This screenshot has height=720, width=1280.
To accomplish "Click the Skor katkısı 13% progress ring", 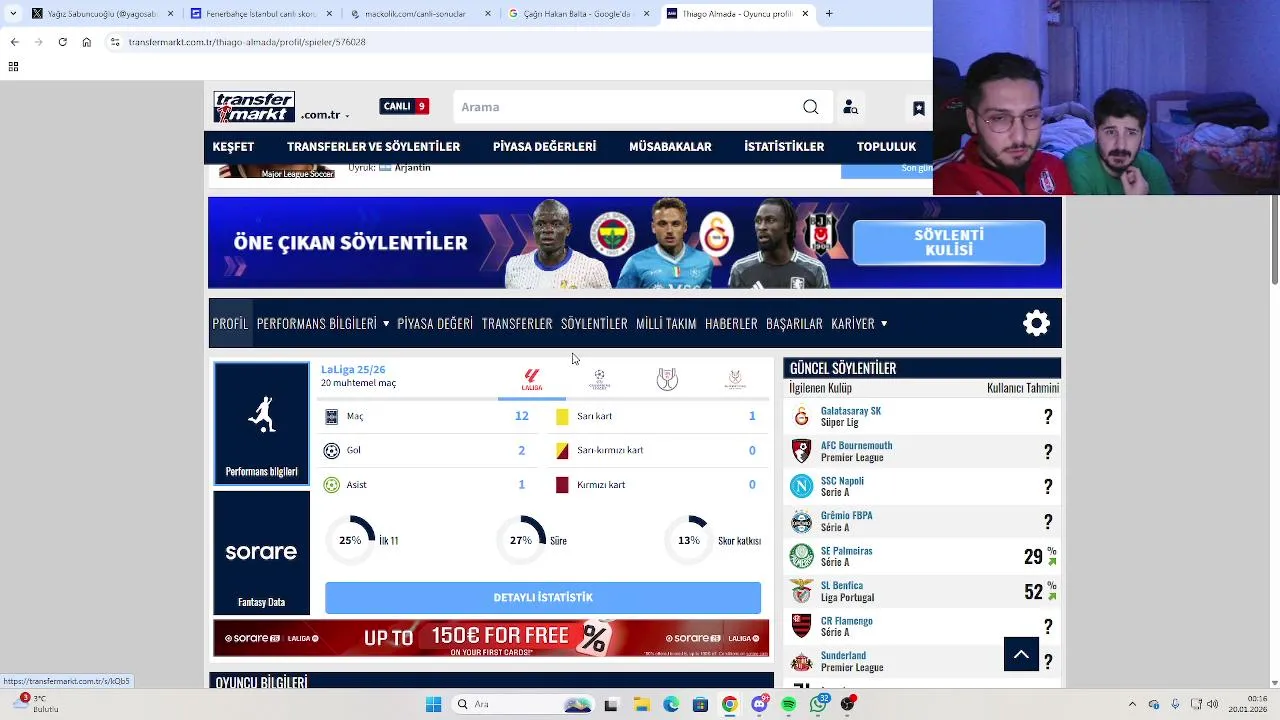I will tap(689, 540).
